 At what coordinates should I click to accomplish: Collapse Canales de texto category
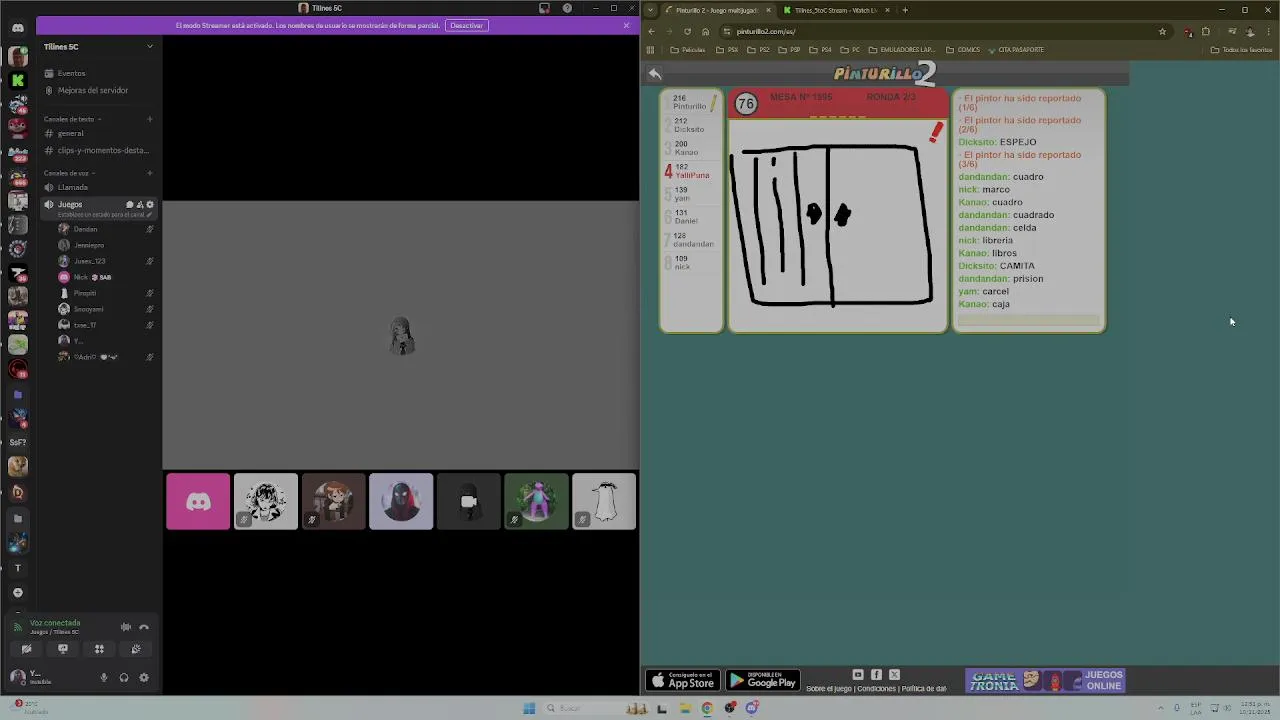[x=70, y=119]
